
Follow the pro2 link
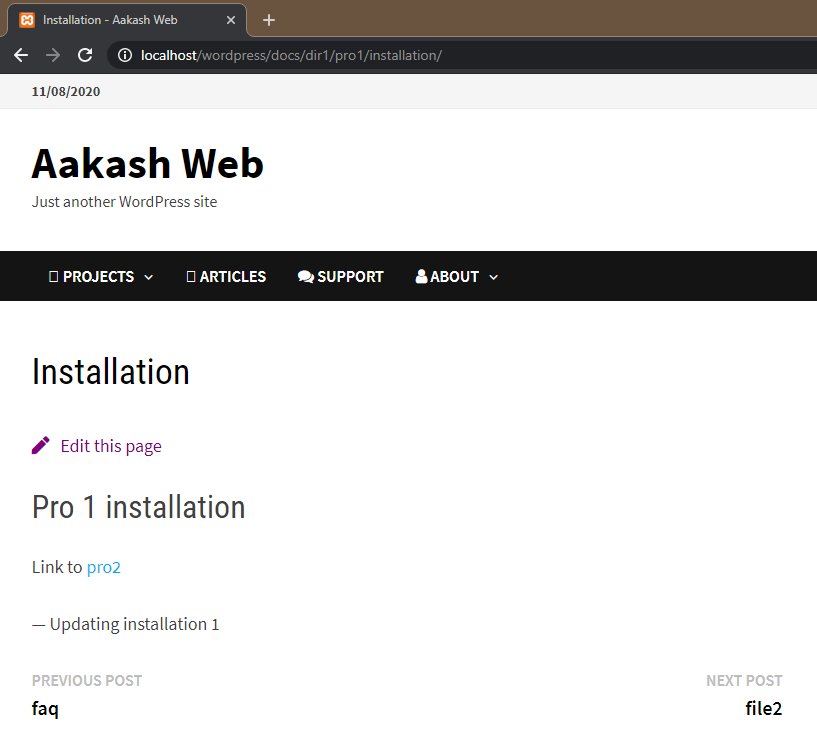coord(104,567)
